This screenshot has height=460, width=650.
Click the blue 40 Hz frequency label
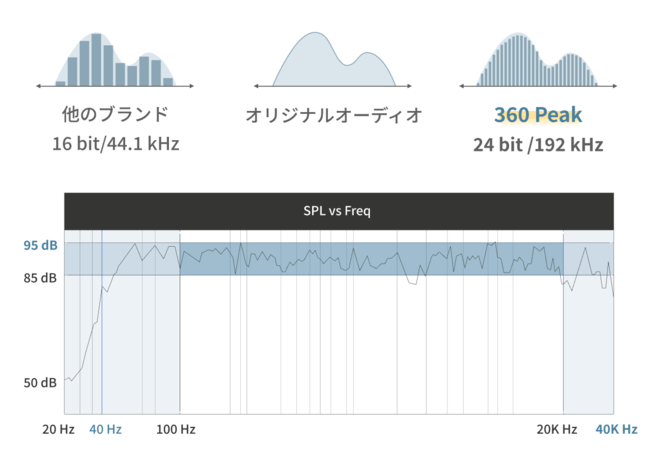coord(105,429)
